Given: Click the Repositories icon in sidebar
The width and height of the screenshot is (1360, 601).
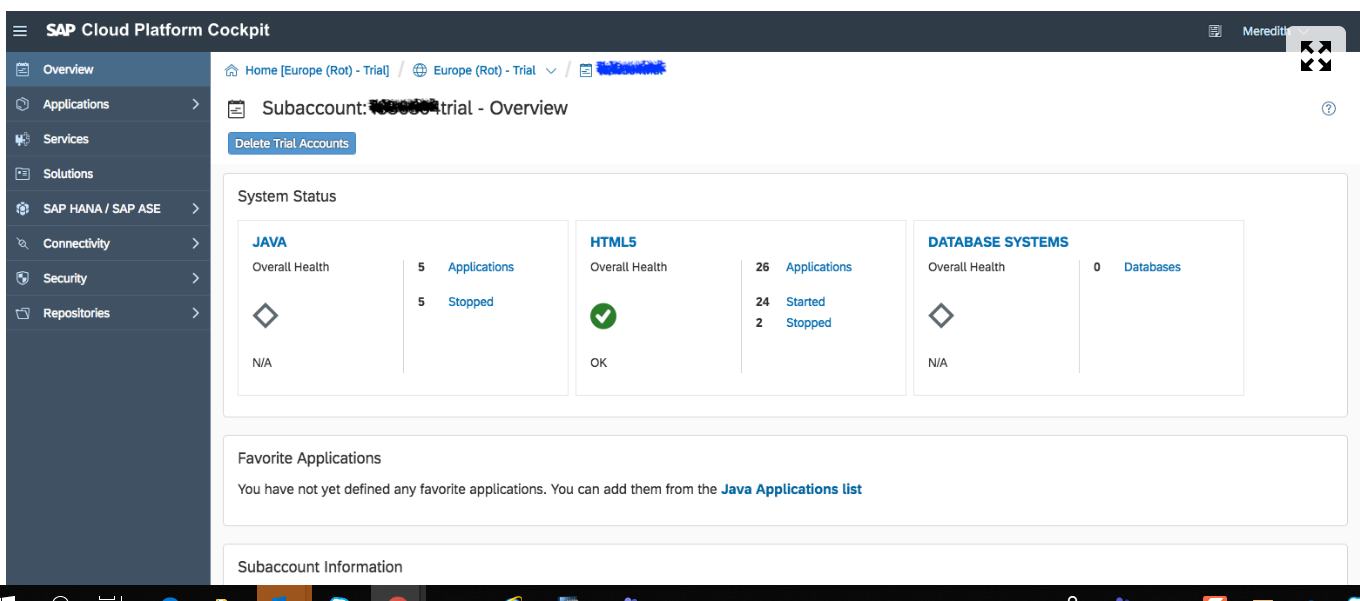Looking at the screenshot, I should pyautogui.click(x=23, y=313).
